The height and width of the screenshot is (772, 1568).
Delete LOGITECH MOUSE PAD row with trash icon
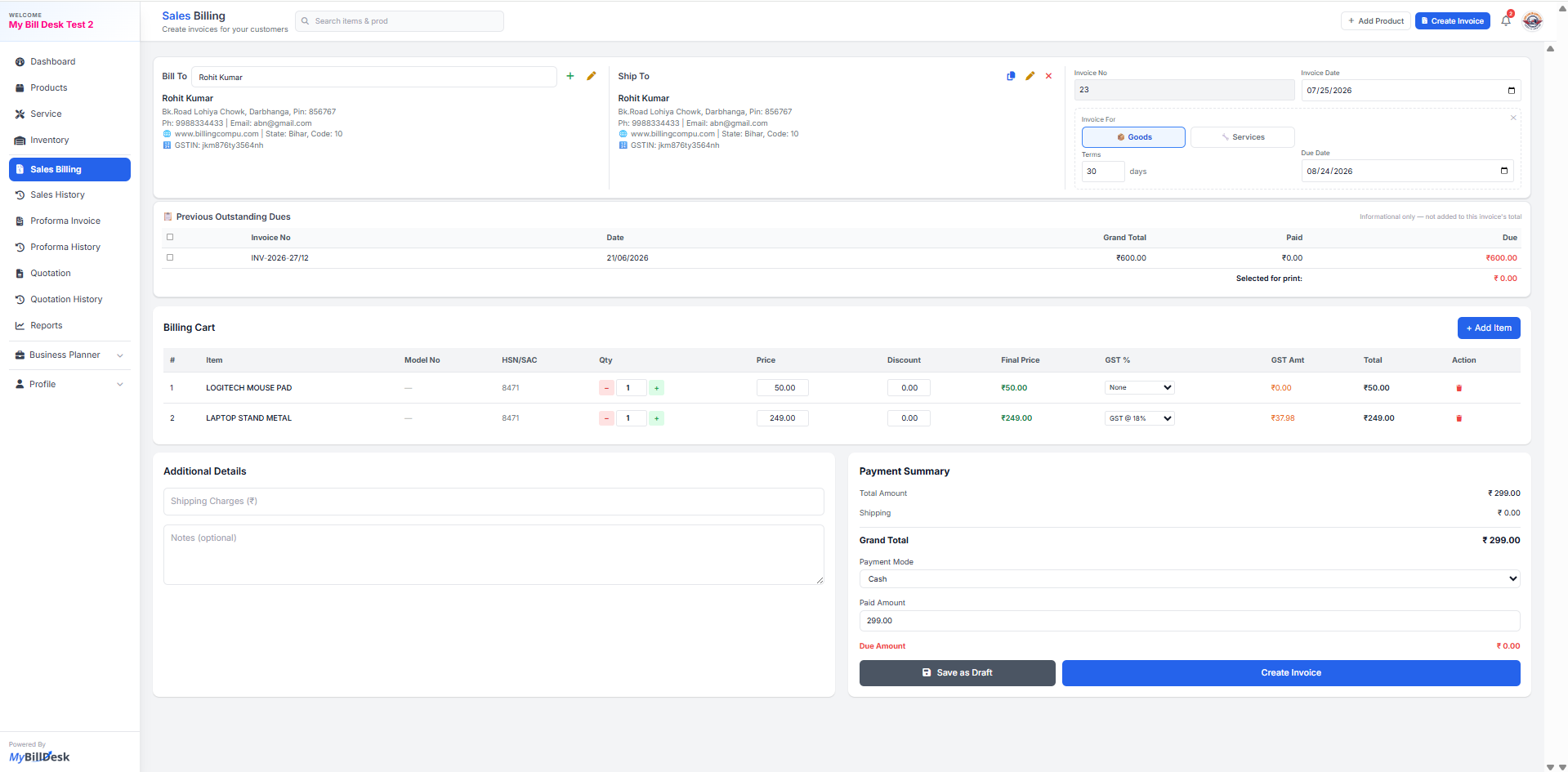point(1459,388)
